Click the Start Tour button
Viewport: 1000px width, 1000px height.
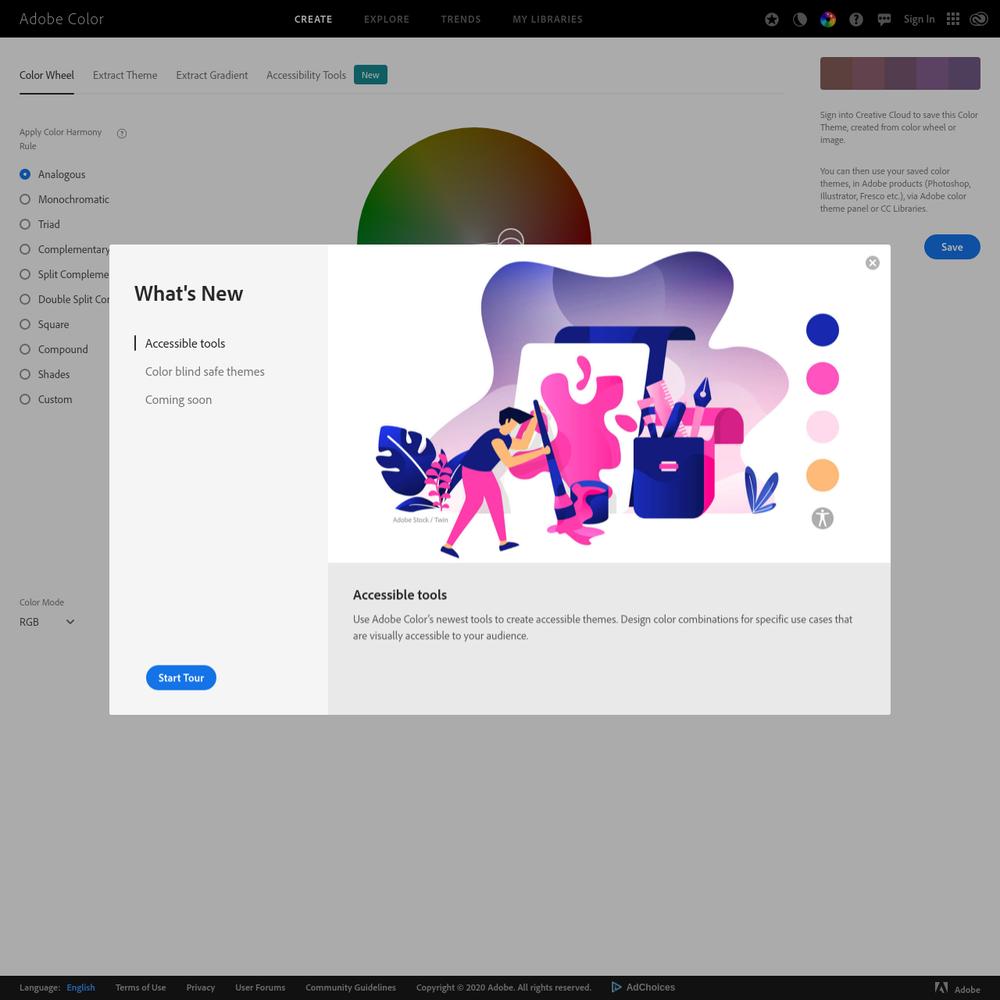(181, 677)
